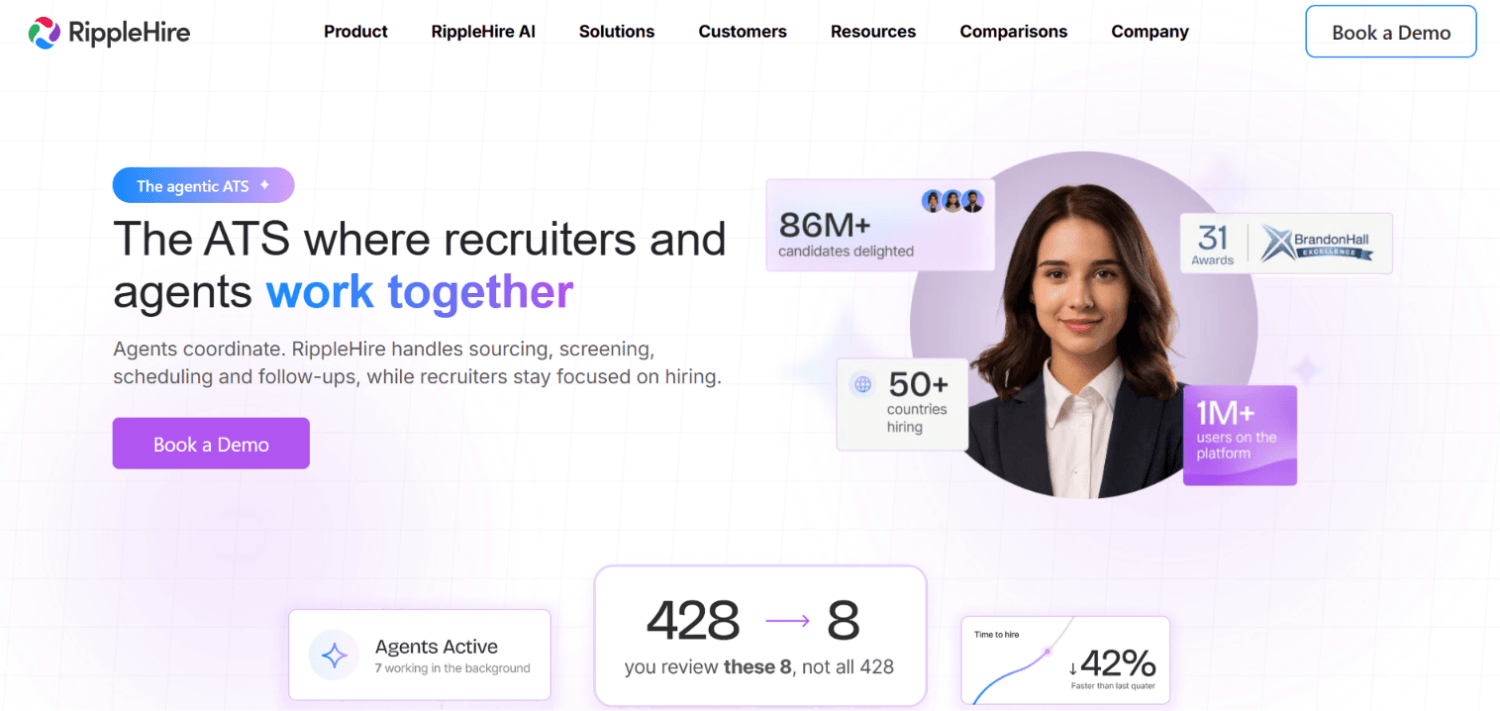The image size is (1500, 711).
Task: Click the agentic ATS badge
Action: point(203,186)
